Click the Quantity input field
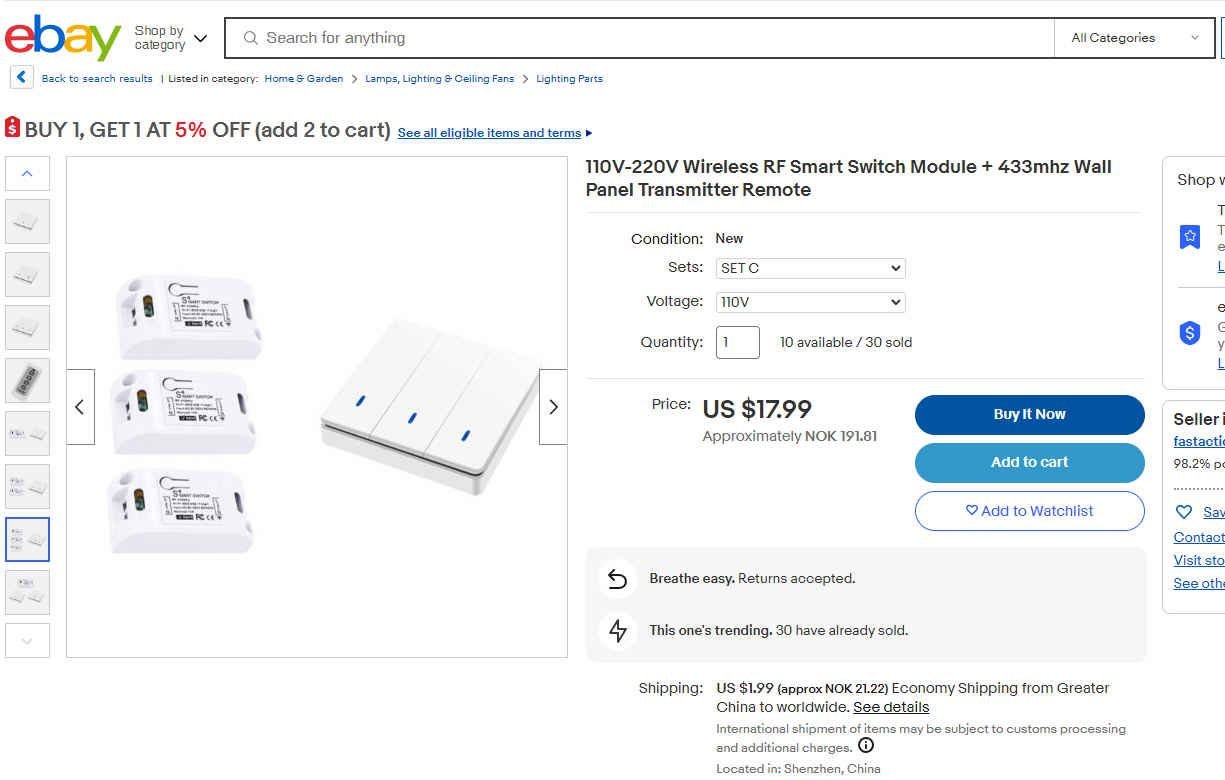1225x780 pixels. click(737, 342)
